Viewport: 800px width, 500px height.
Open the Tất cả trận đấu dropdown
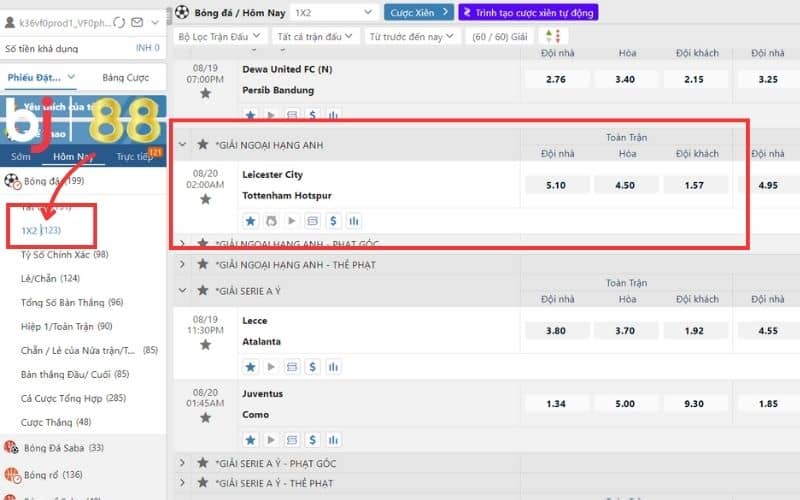(x=314, y=36)
